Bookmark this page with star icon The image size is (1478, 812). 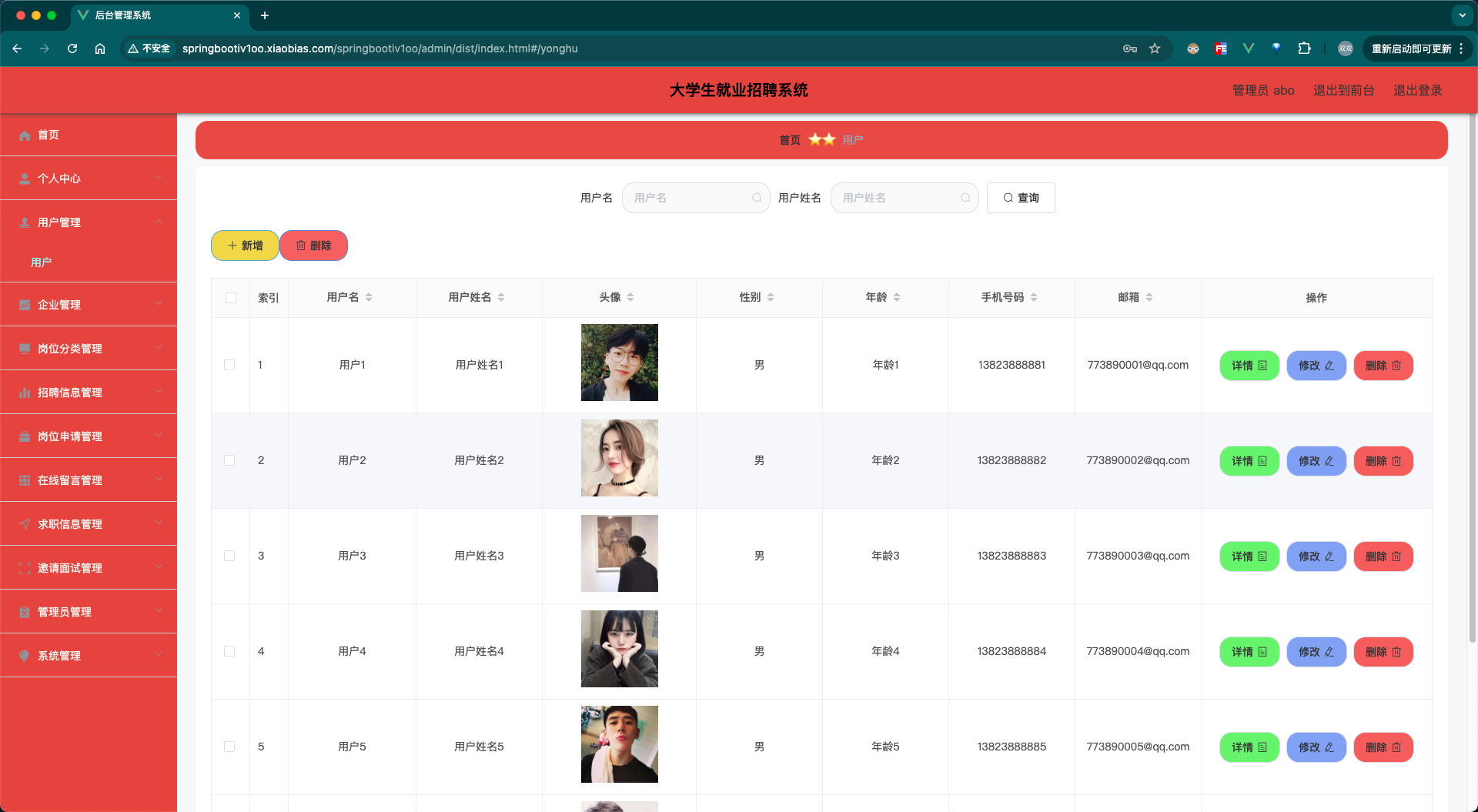pyautogui.click(x=1155, y=48)
